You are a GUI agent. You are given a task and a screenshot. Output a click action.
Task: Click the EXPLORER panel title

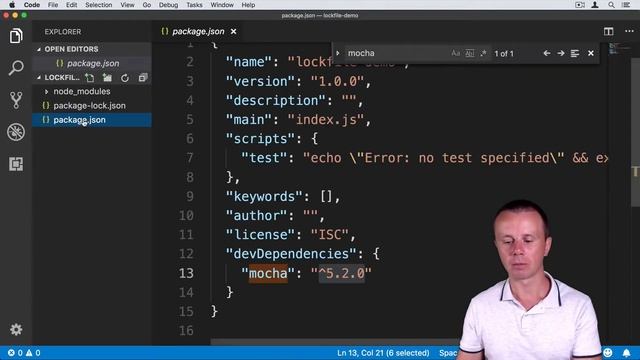coord(63,32)
